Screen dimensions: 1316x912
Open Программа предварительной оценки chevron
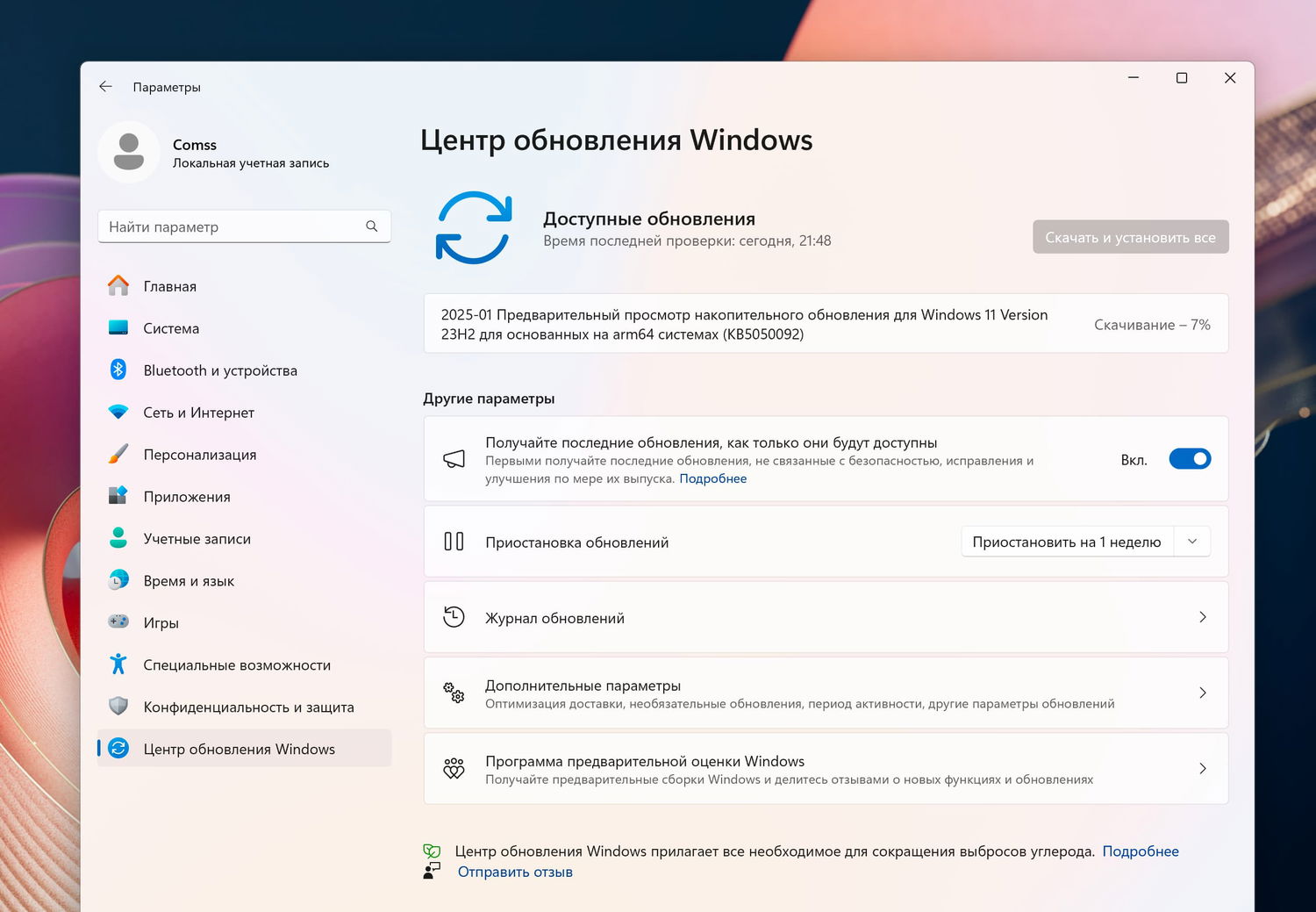point(1203,768)
